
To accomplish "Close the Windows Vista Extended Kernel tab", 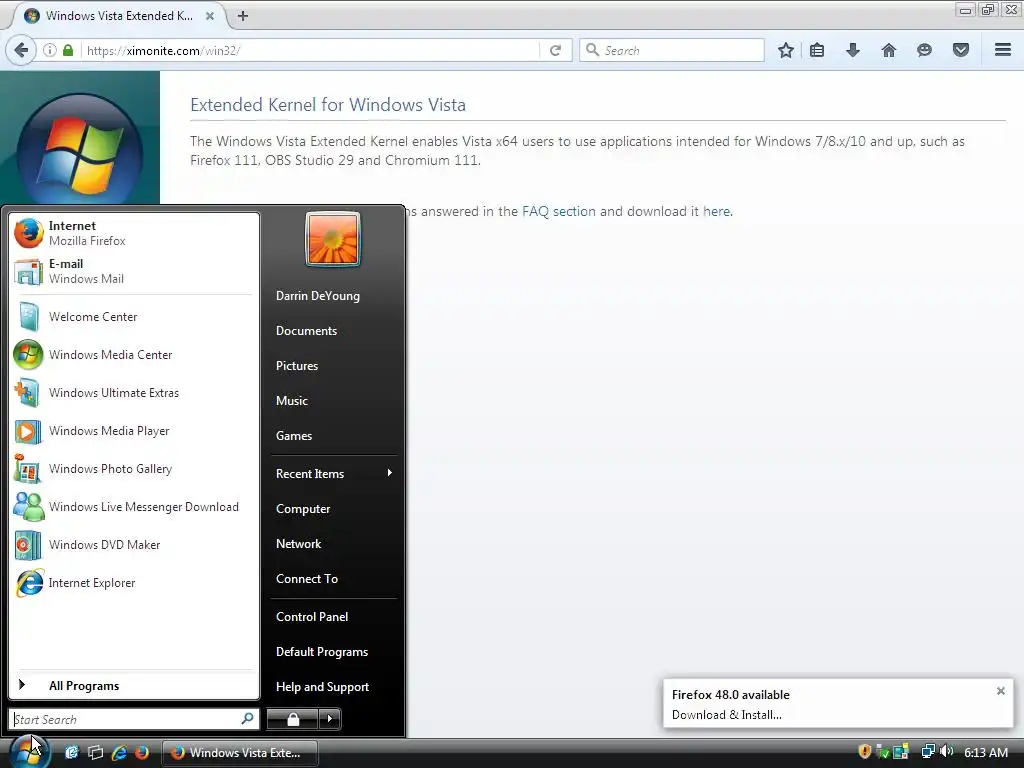I will pos(210,16).
